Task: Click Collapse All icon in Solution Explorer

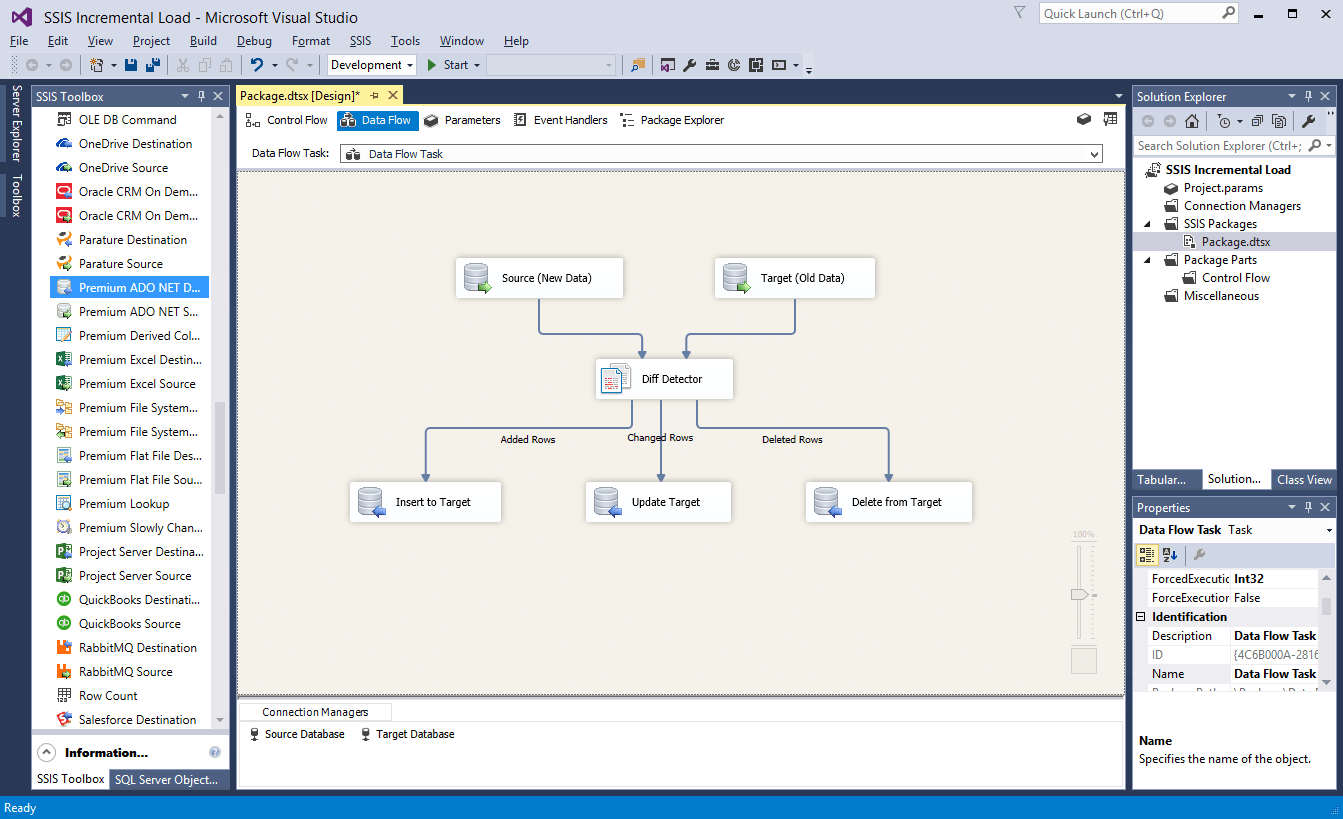Action: (x=1257, y=121)
